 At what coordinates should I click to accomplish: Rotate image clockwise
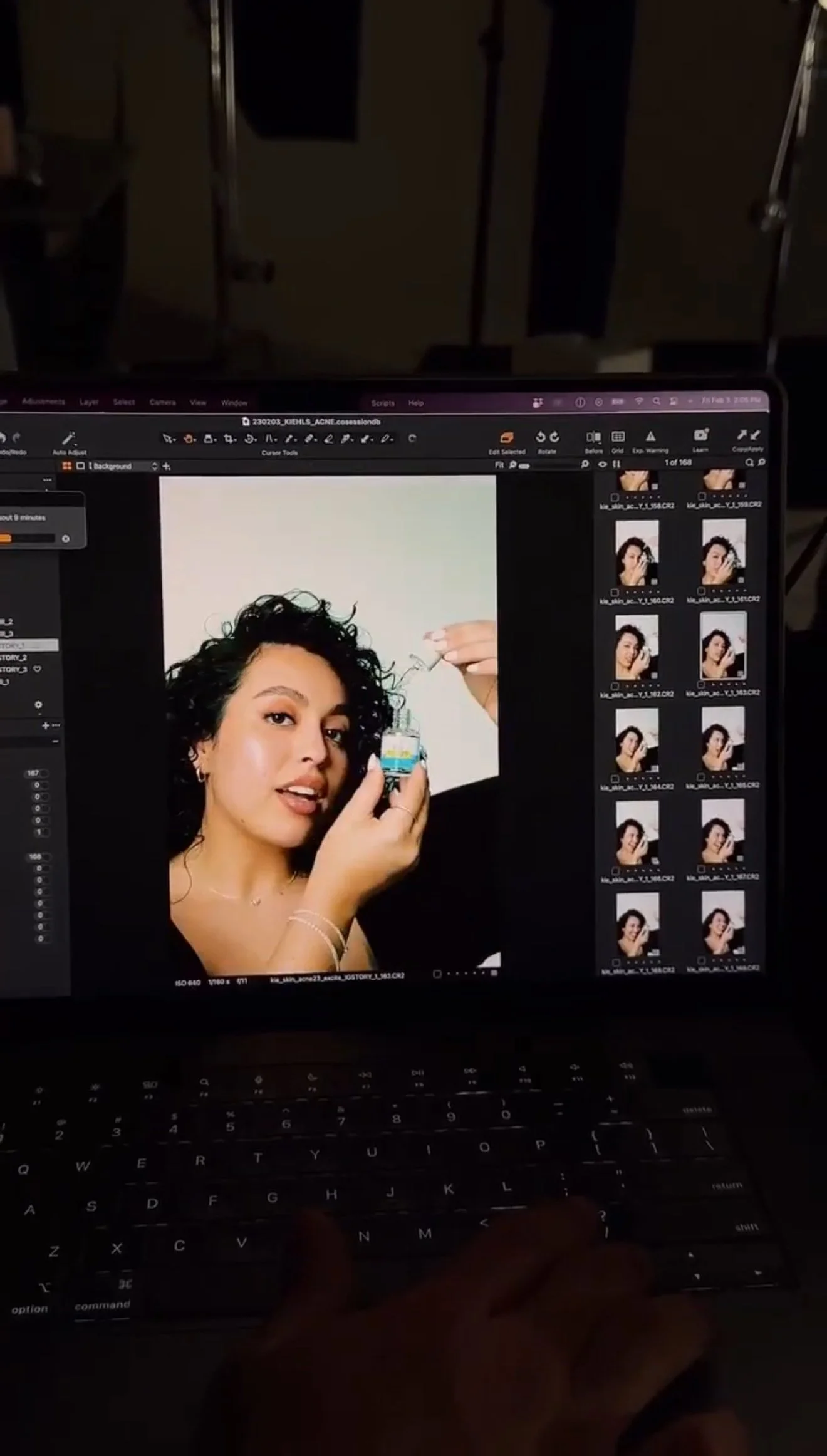[x=554, y=437]
